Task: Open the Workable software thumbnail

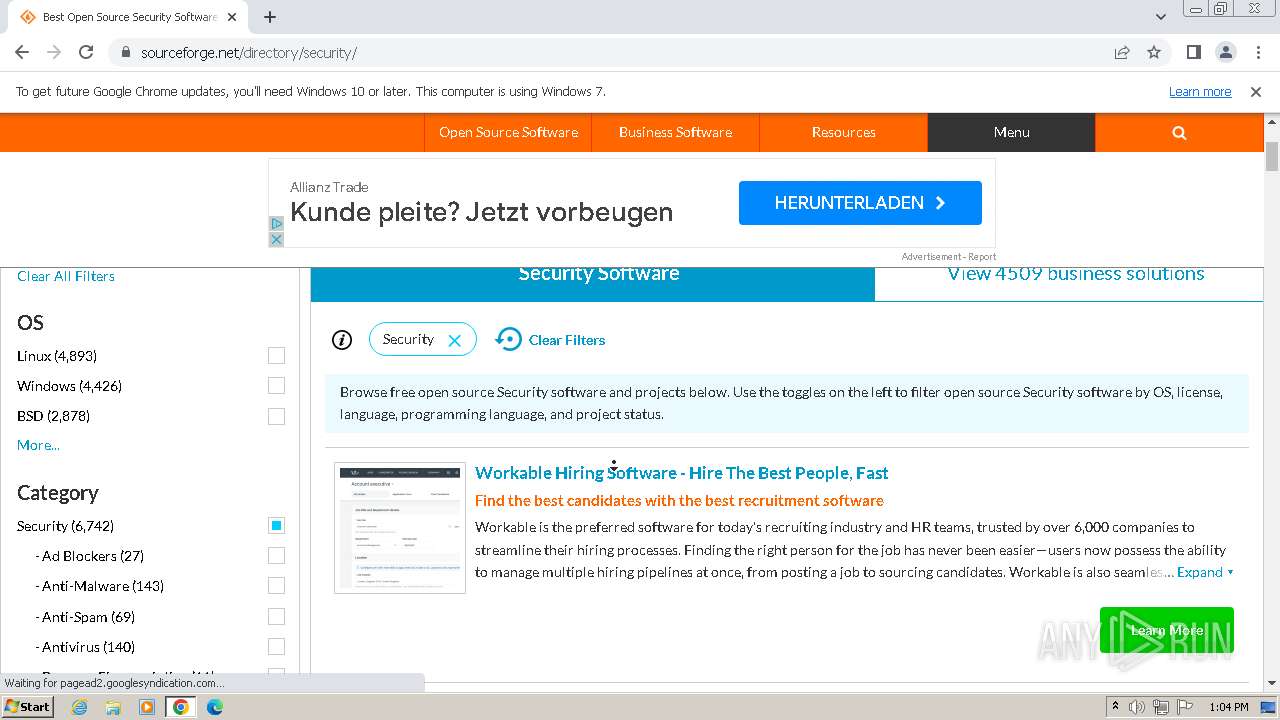Action: point(400,528)
